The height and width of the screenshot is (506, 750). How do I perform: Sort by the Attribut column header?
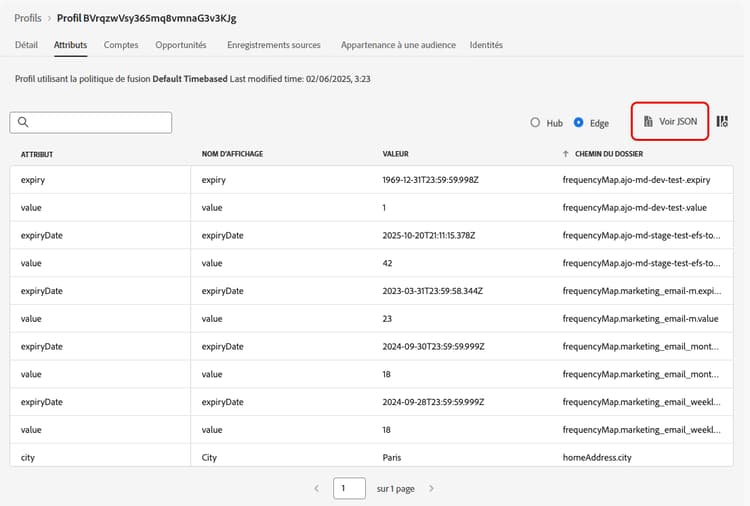click(x=37, y=154)
